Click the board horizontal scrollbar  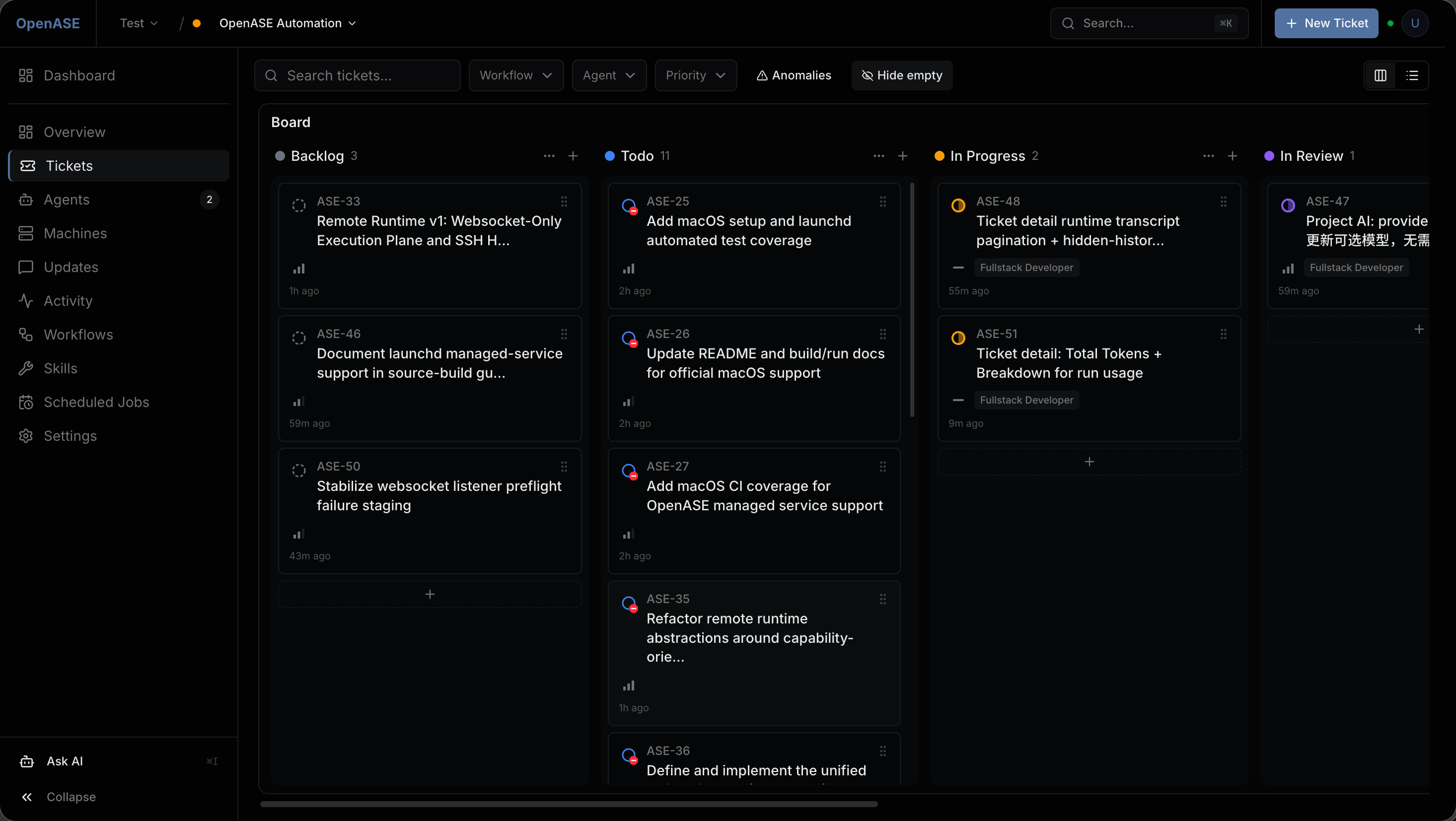tap(569, 804)
